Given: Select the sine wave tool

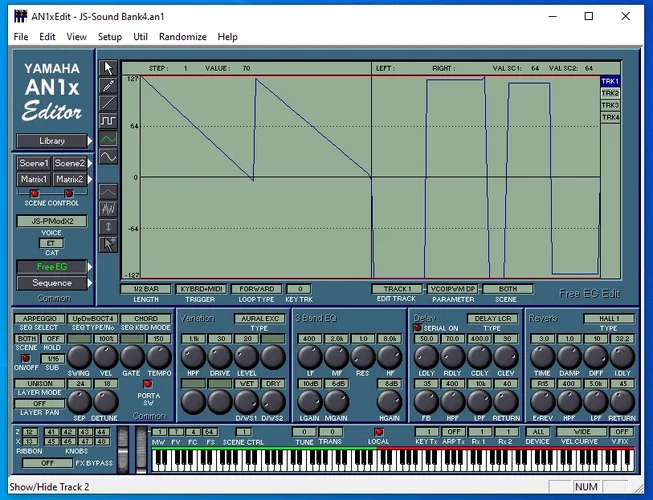Looking at the screenshot, I should 108,157.
